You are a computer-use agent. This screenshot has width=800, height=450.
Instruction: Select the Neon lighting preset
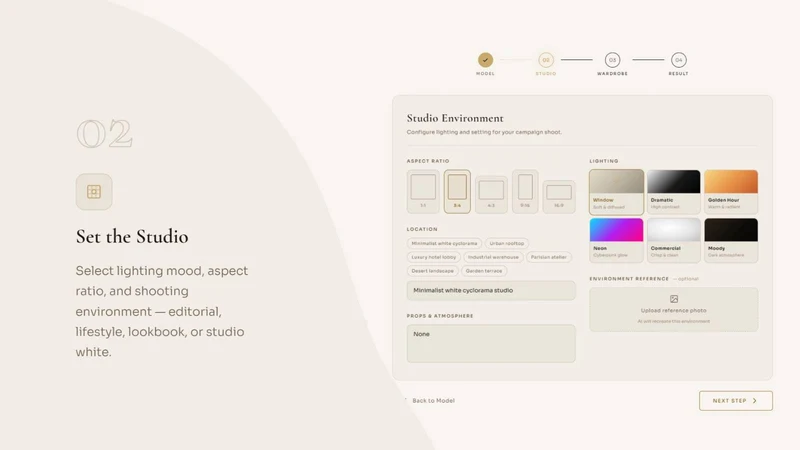tap(616, 240)
